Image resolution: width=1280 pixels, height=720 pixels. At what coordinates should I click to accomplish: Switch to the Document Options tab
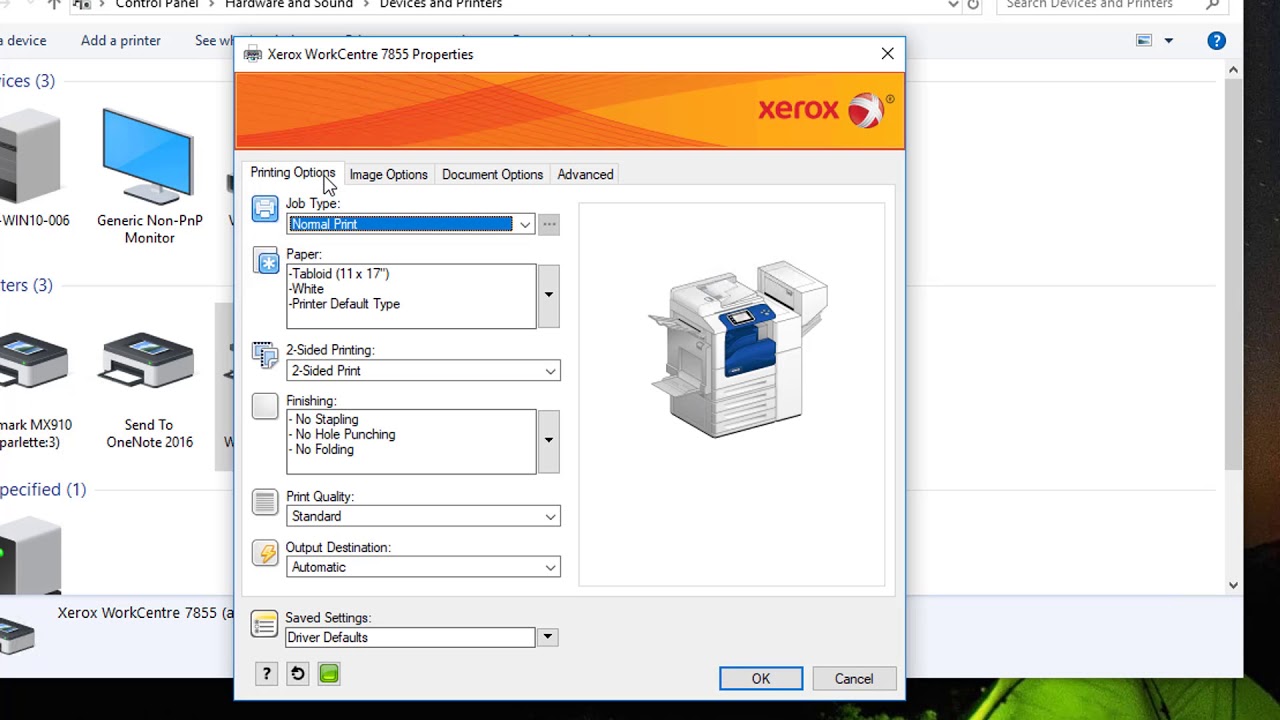(x=492, y=174)
